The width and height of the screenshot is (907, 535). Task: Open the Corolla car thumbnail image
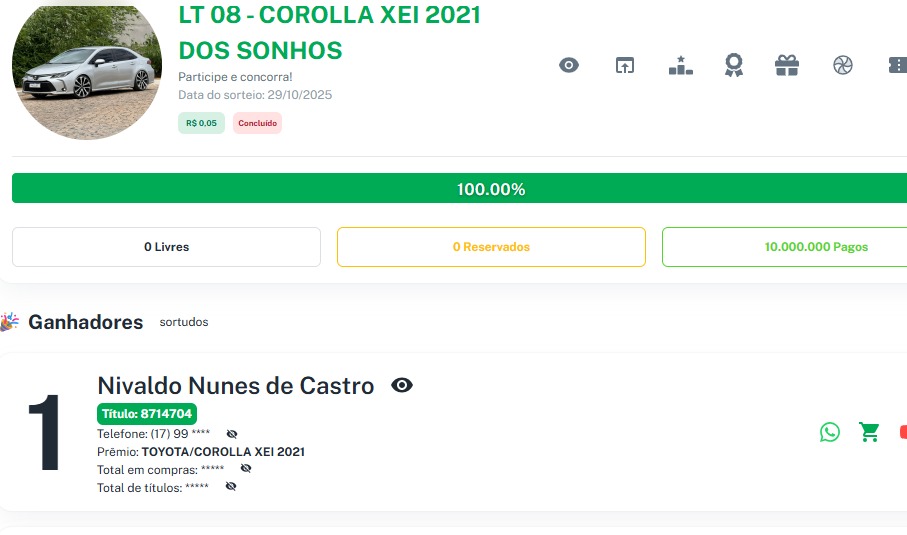click(87, 72)
